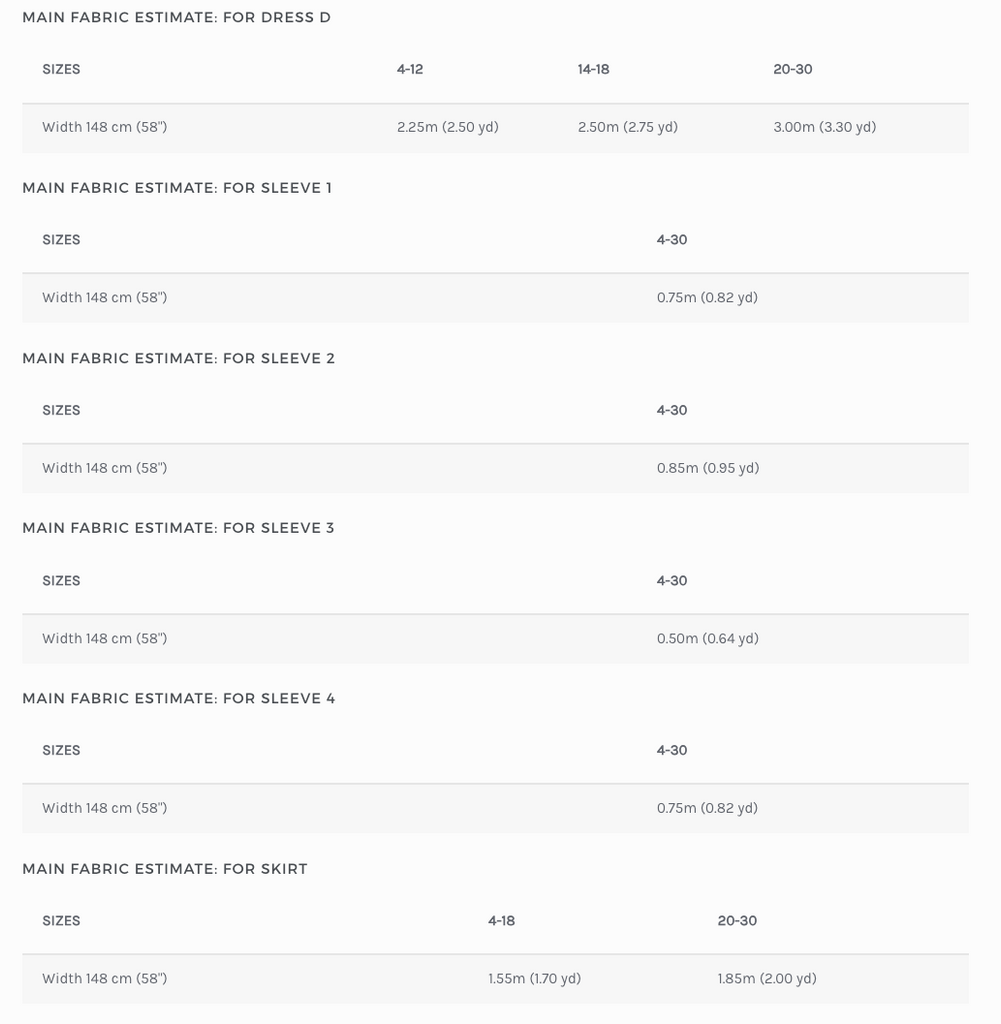Viewport: 1001px width, 1024px height.
Task: Select the 4-18 size header for Skirt
Action: [501, 920]
